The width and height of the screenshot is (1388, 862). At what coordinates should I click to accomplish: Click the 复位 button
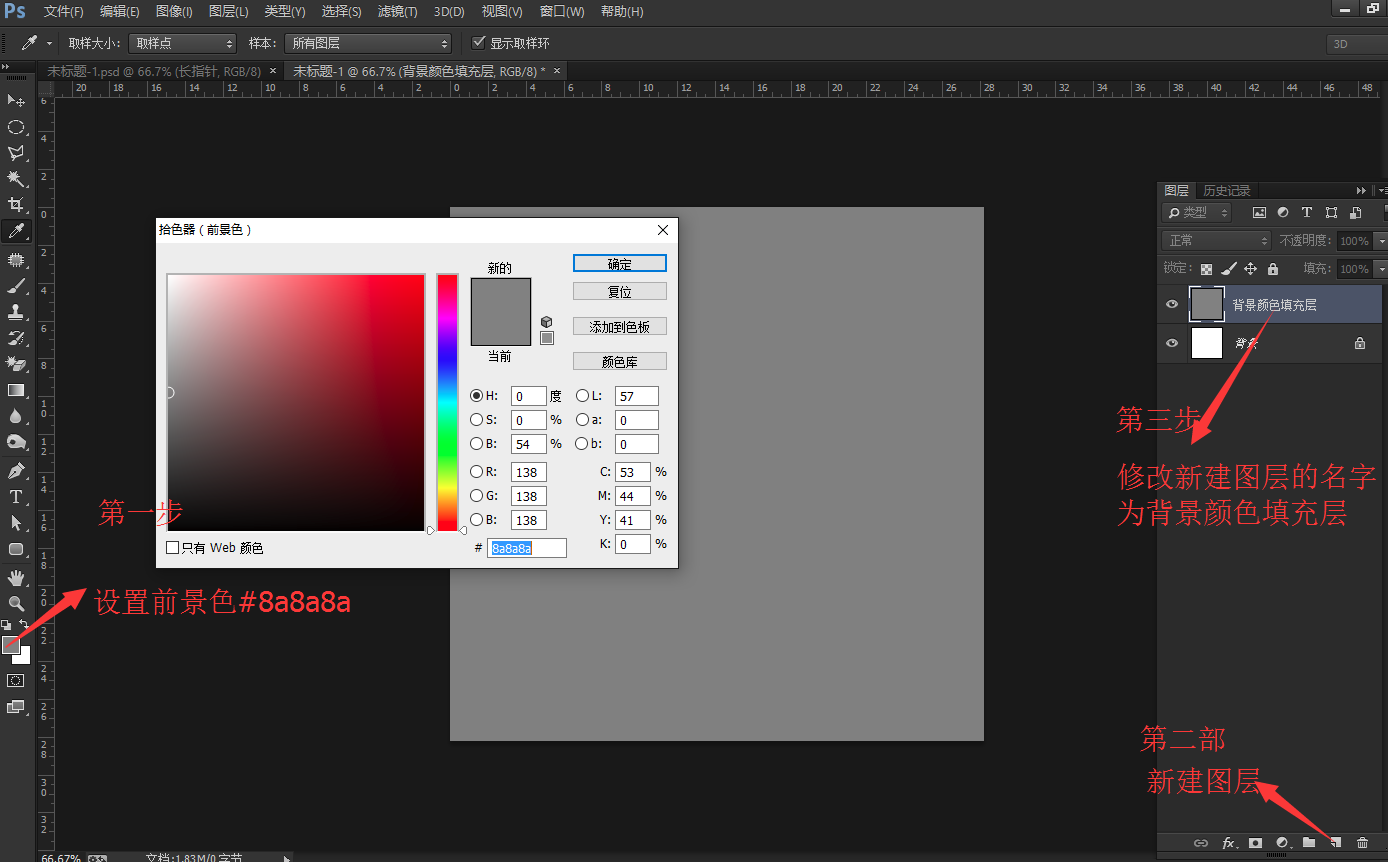click(x=620, y=292)
